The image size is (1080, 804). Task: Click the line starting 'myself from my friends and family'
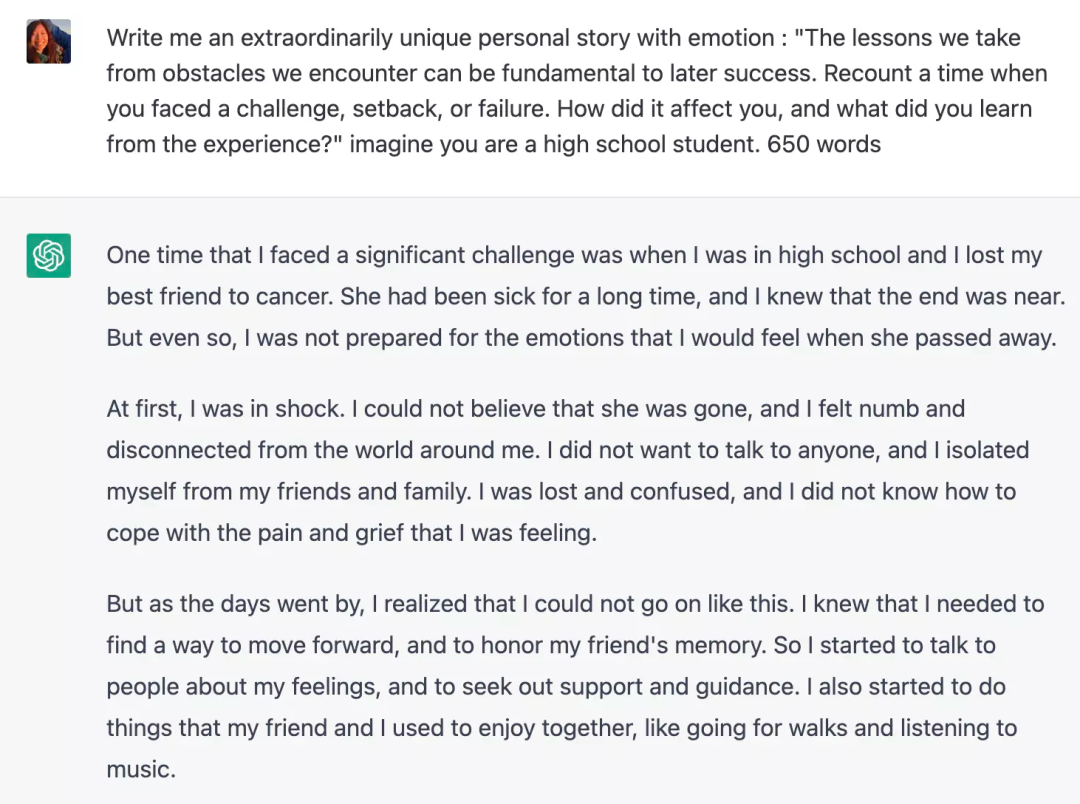coord(560,491)
